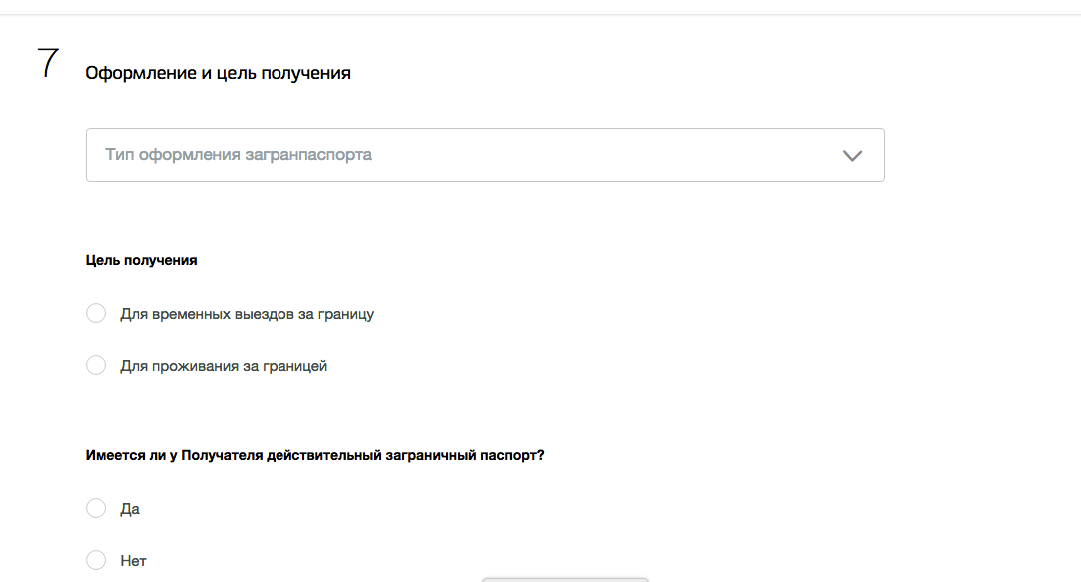This screenshot has height=582, width=1081.
Task: Click the partially visible button at the bottom
Action: tap(565, 578)
